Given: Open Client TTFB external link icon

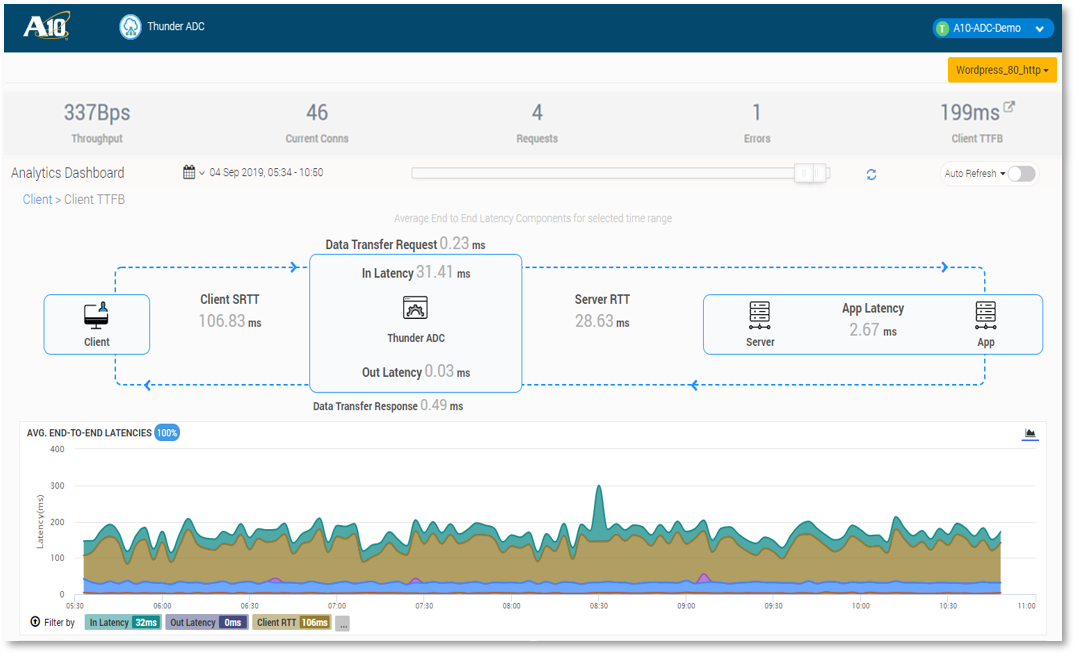Looking at the screenshot, I should click(x=1008, y=106).
